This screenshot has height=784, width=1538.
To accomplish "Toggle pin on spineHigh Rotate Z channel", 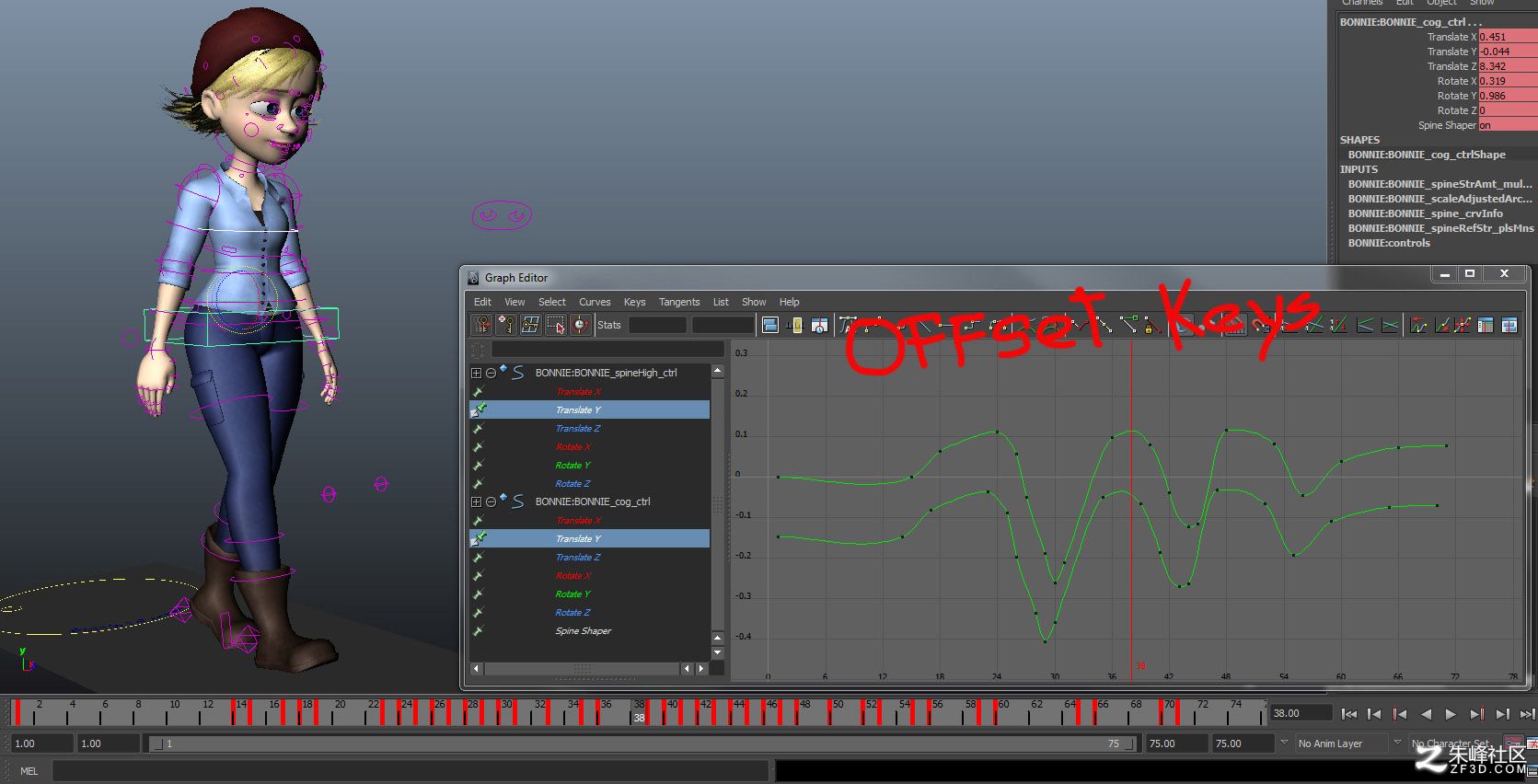I will [x=478, y=483].
